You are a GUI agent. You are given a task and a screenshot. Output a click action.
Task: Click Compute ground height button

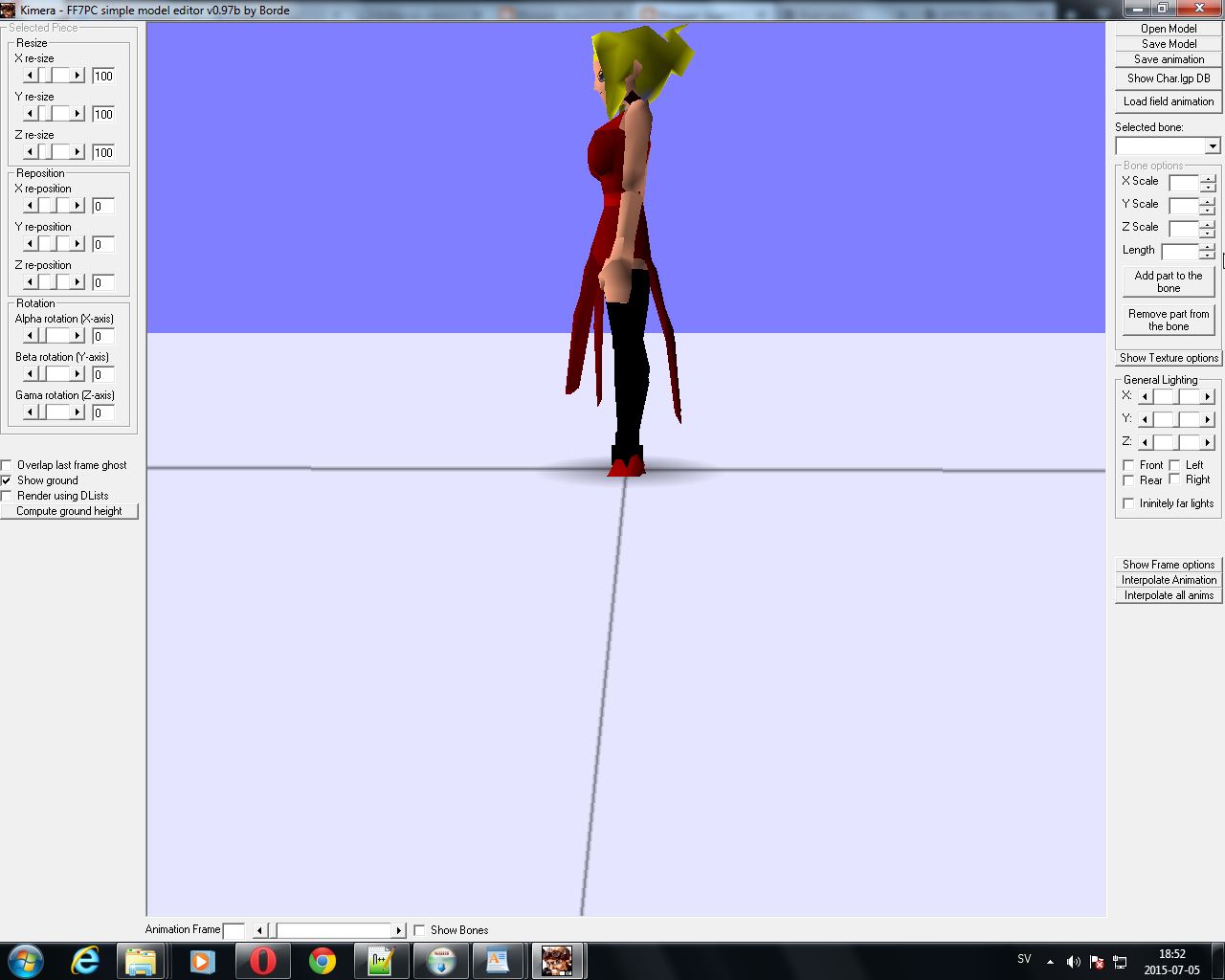[69, 511]
